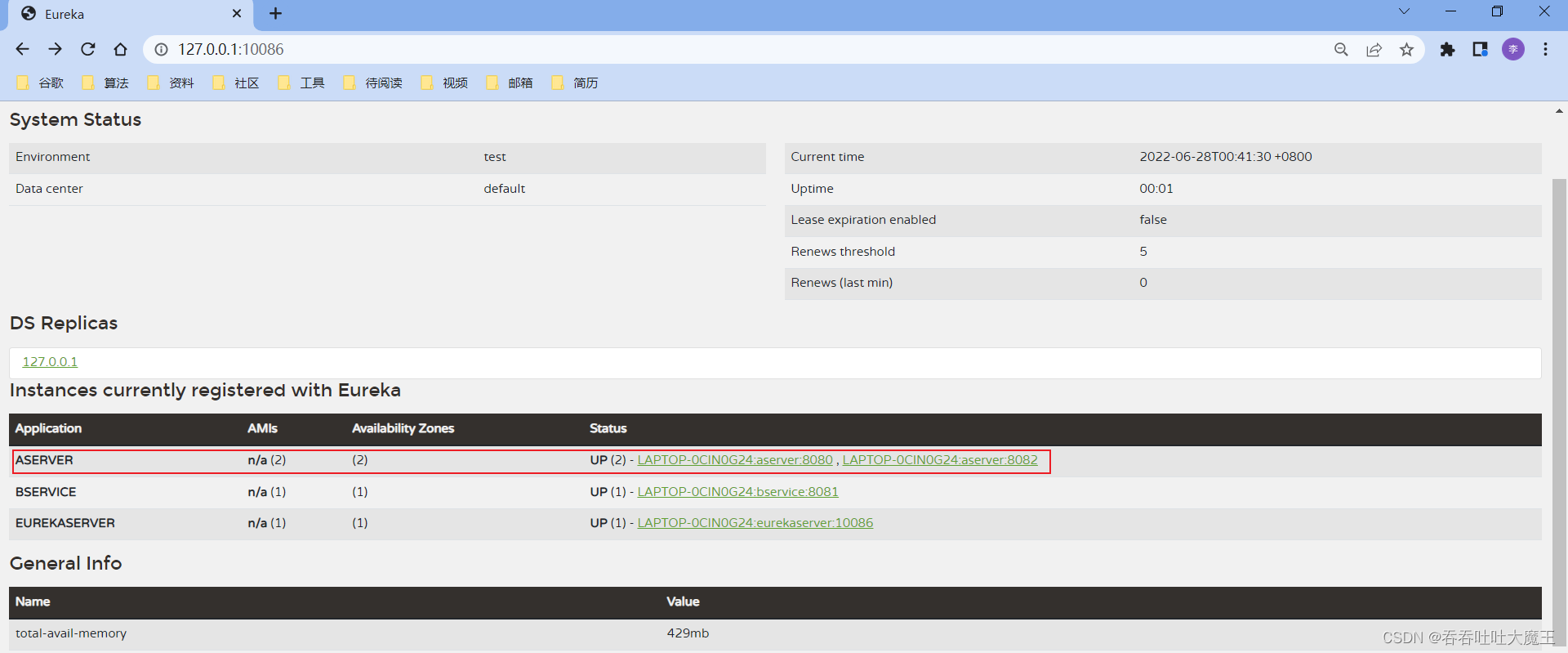Screen dimensions: 1568x653
Task: Click the total-avail-memory row name
Action: pos(71,633)
